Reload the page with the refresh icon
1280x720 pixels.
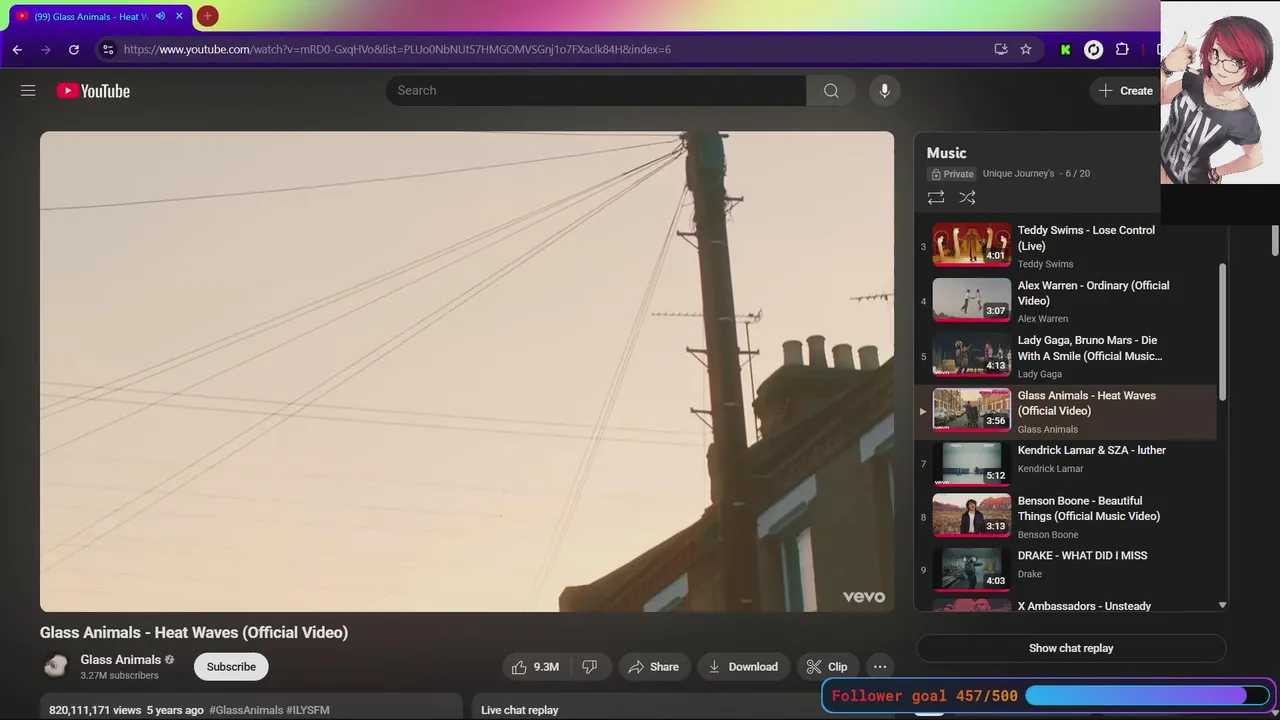click(x=74, y=49)
